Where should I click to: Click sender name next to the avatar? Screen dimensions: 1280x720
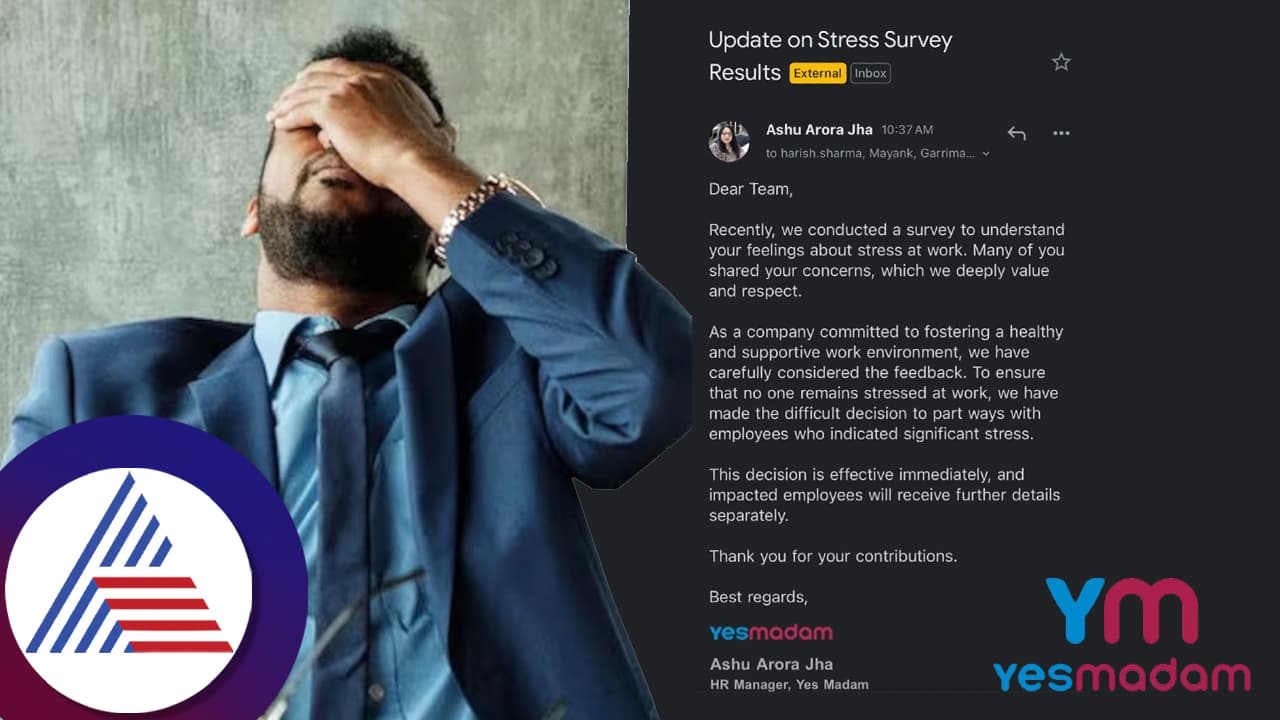click(818, 130)
